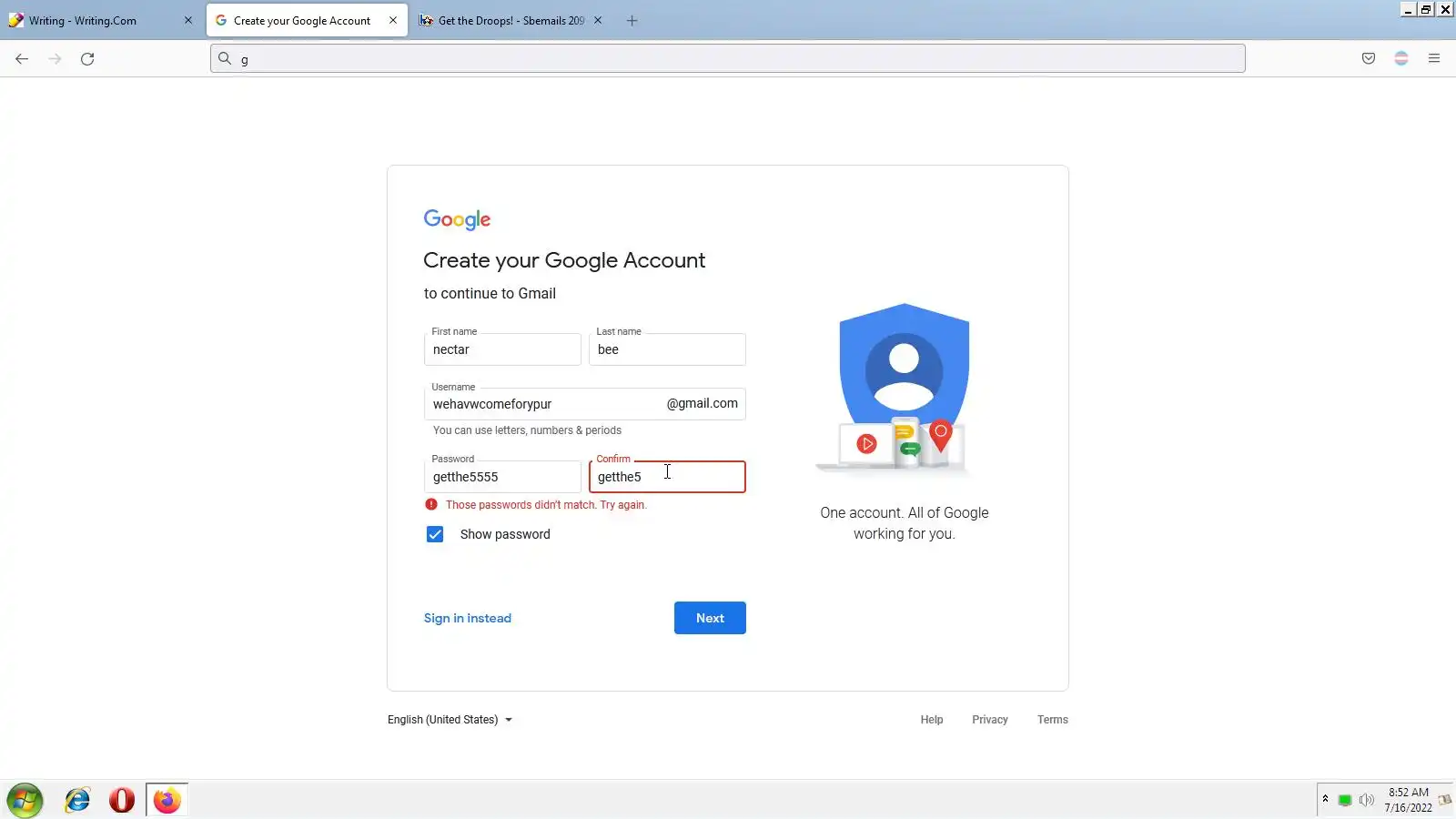Viewport: 1456px width, 819px height.
Task: Click the Show password label
Action: point(505,534)
